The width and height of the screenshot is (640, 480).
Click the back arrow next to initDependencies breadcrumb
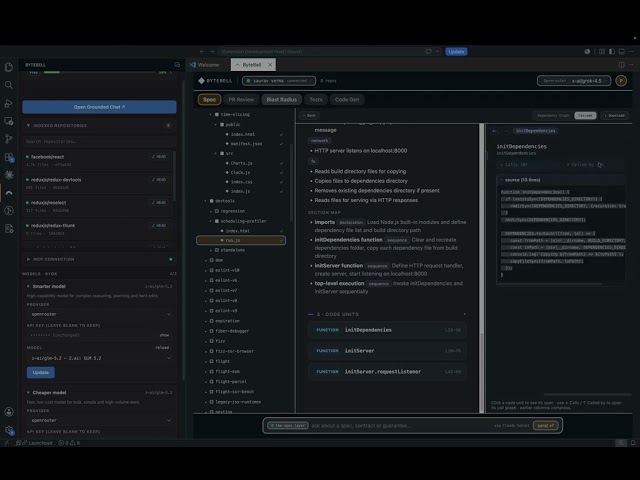(494, 131)
